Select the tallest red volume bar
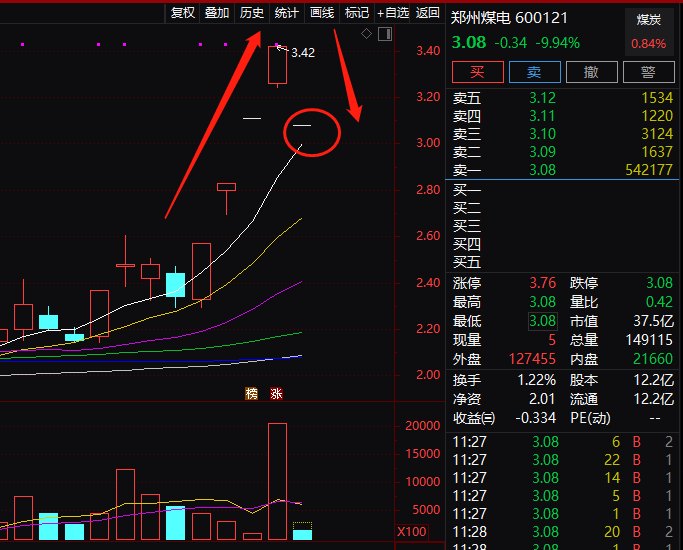The height and width of the screenshot is (550, 683). point(277,480)
